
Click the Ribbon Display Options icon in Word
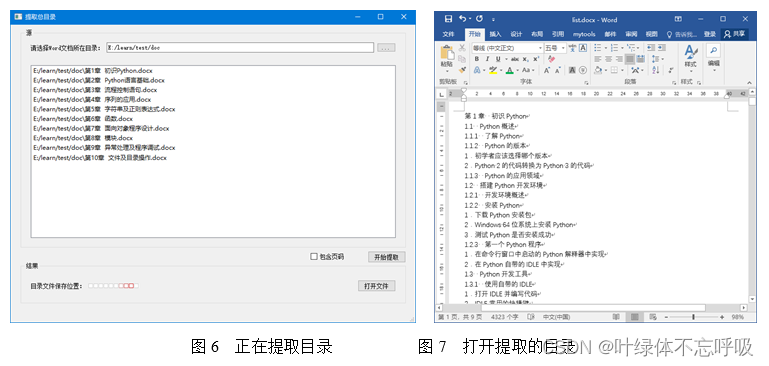678,19
